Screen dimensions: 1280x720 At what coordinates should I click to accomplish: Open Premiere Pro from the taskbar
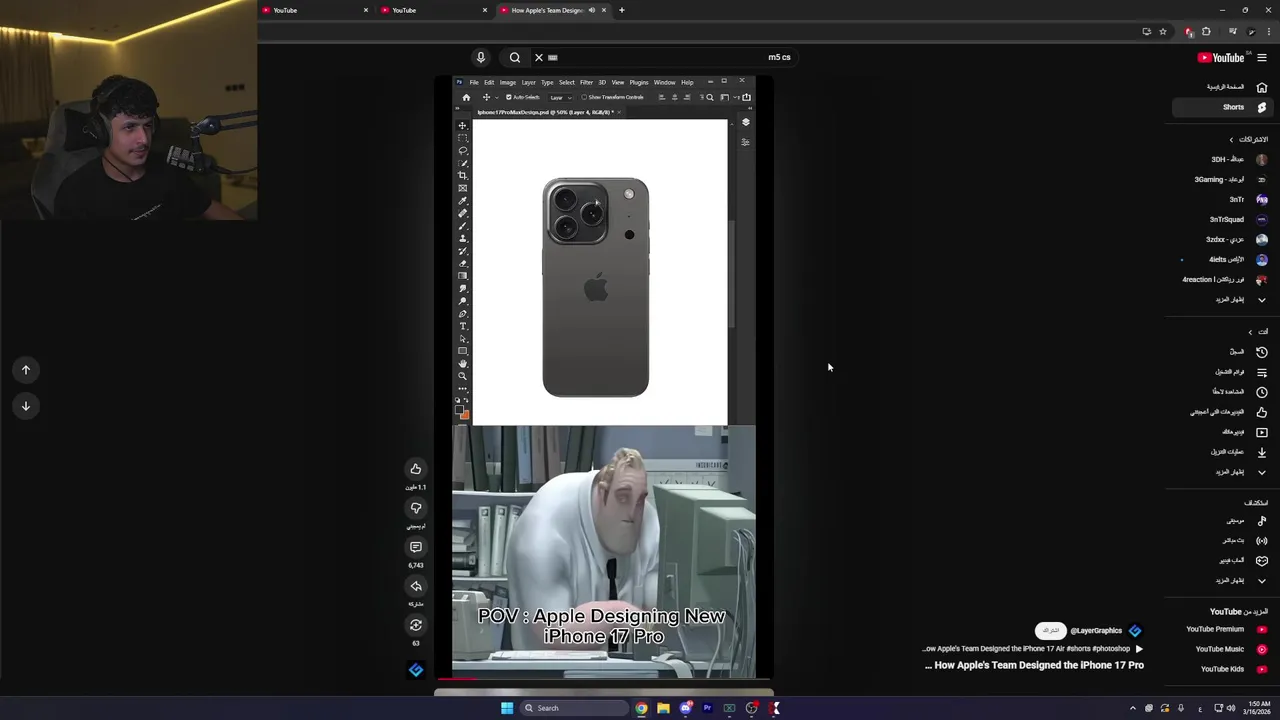pyautogui.click(x=707, y=708)
